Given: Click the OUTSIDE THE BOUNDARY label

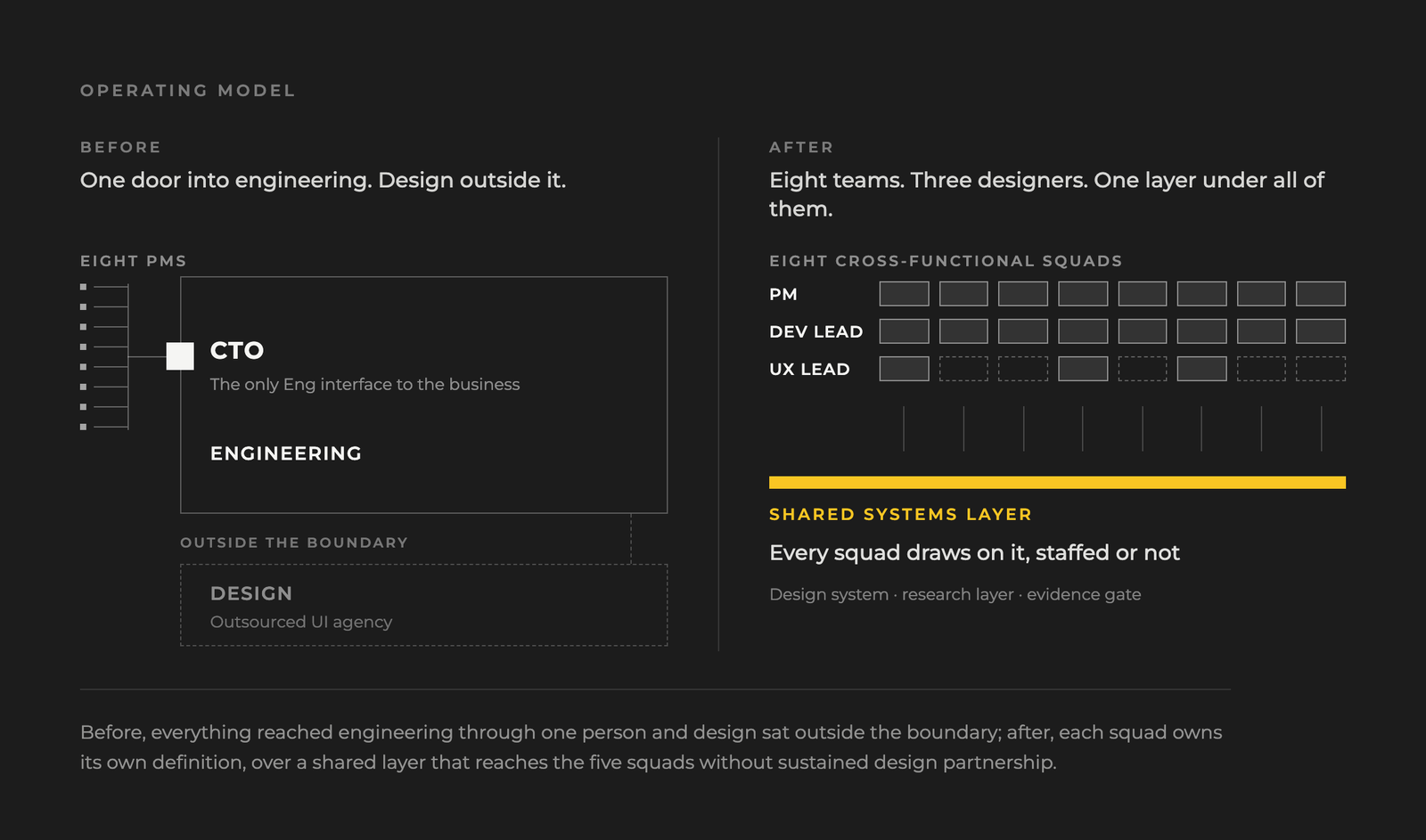Looking at the screenshot, I should (294, 542).
